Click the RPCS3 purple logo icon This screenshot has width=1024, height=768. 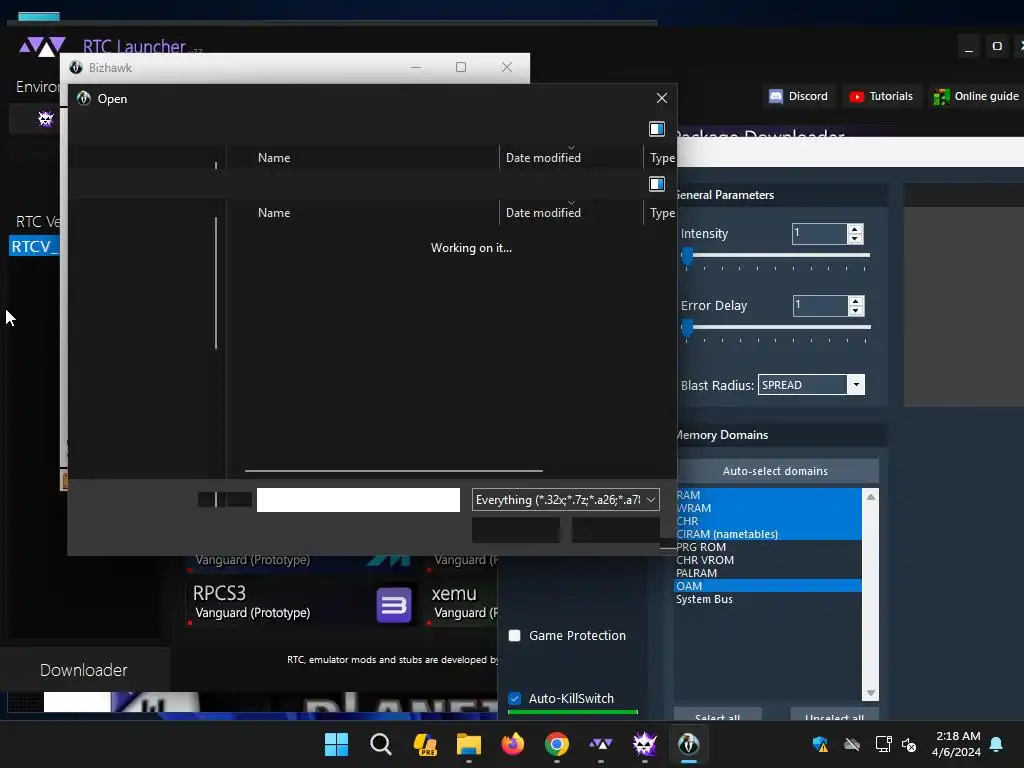coord(394,605)
